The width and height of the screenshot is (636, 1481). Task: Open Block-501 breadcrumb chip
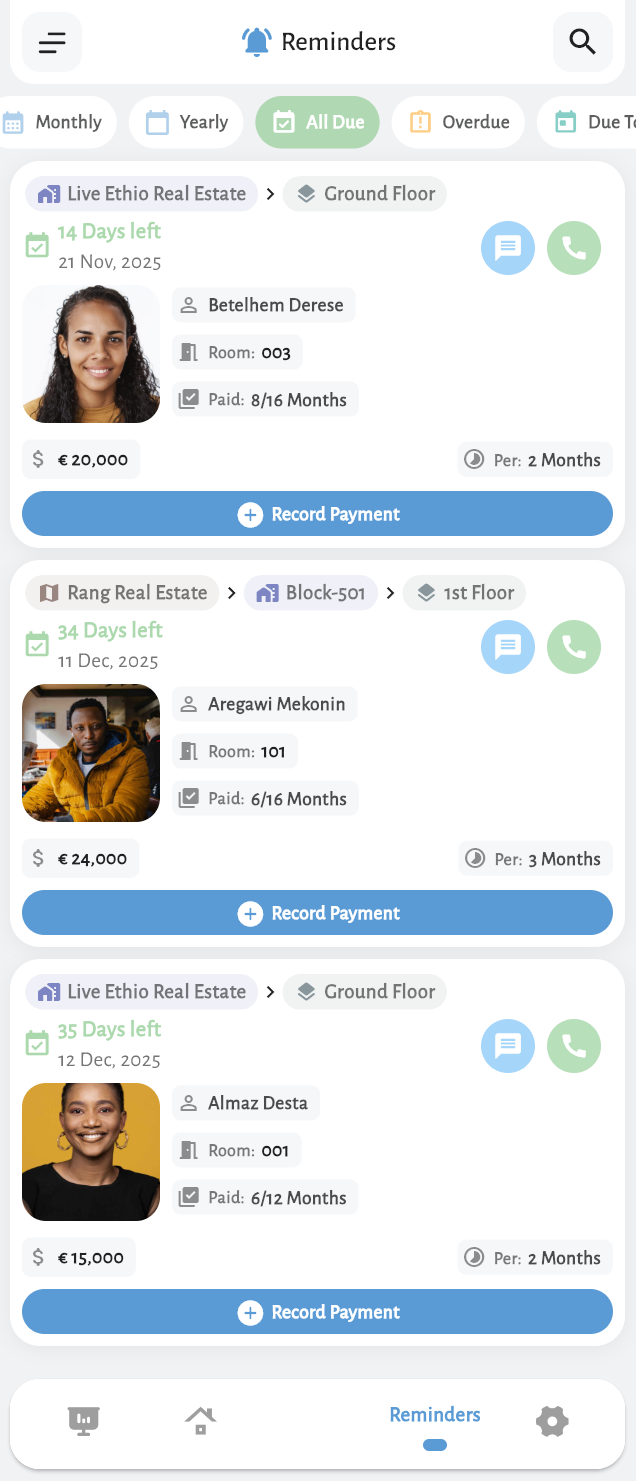(311, 593)
